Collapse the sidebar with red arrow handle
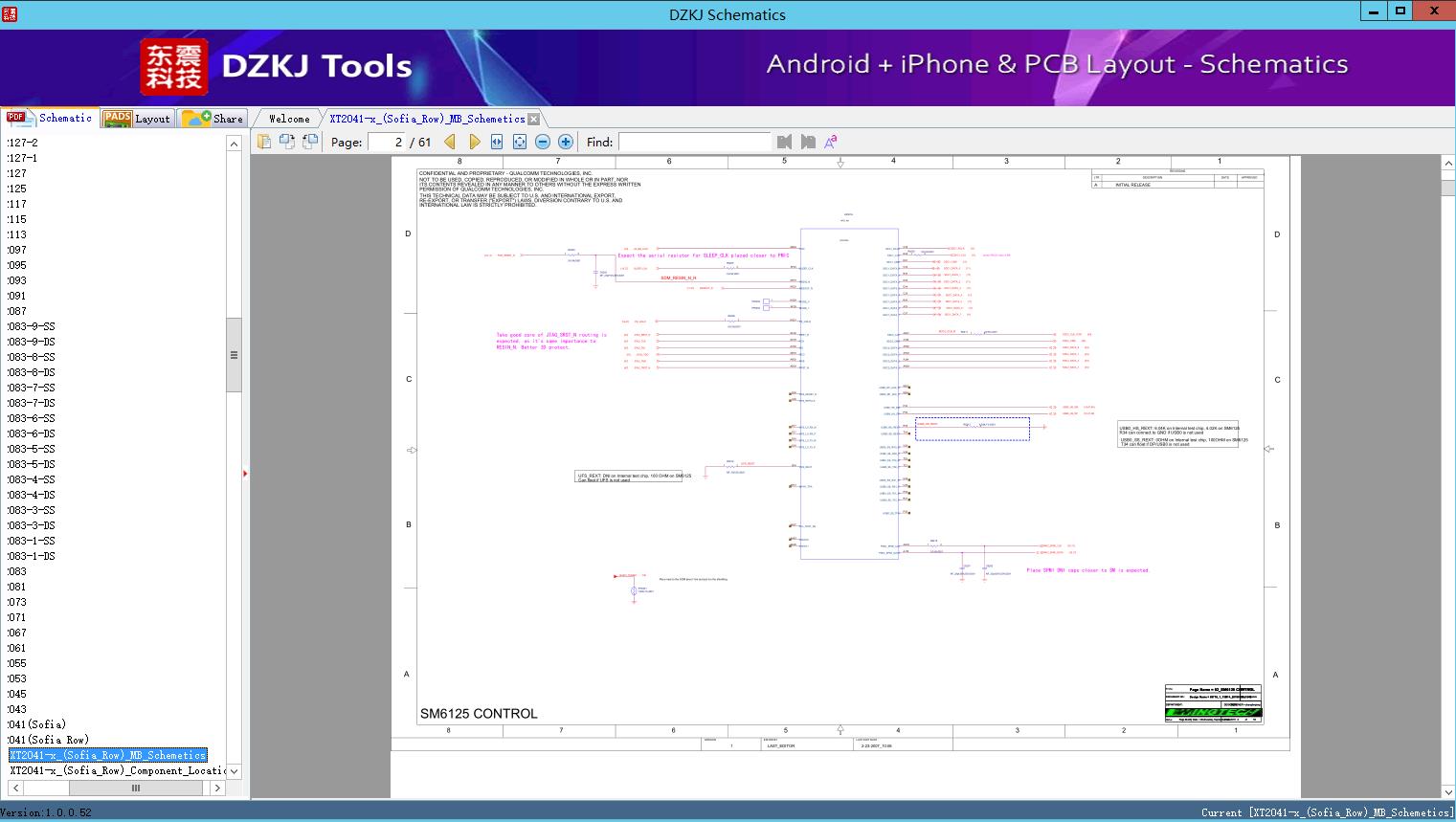Screen dimensions: 1456x822 tap(245, 474)
